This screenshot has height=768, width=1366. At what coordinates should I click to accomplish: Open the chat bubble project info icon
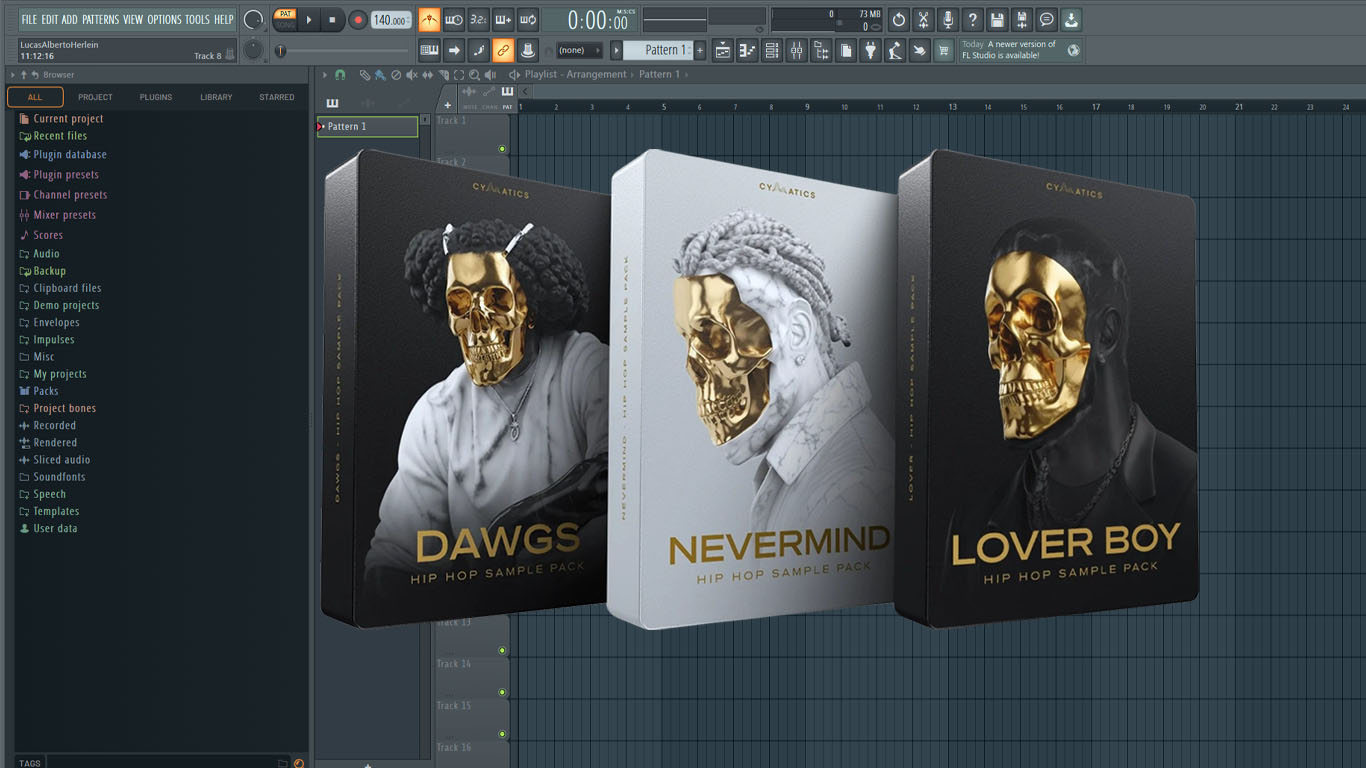coord(1046,19)
